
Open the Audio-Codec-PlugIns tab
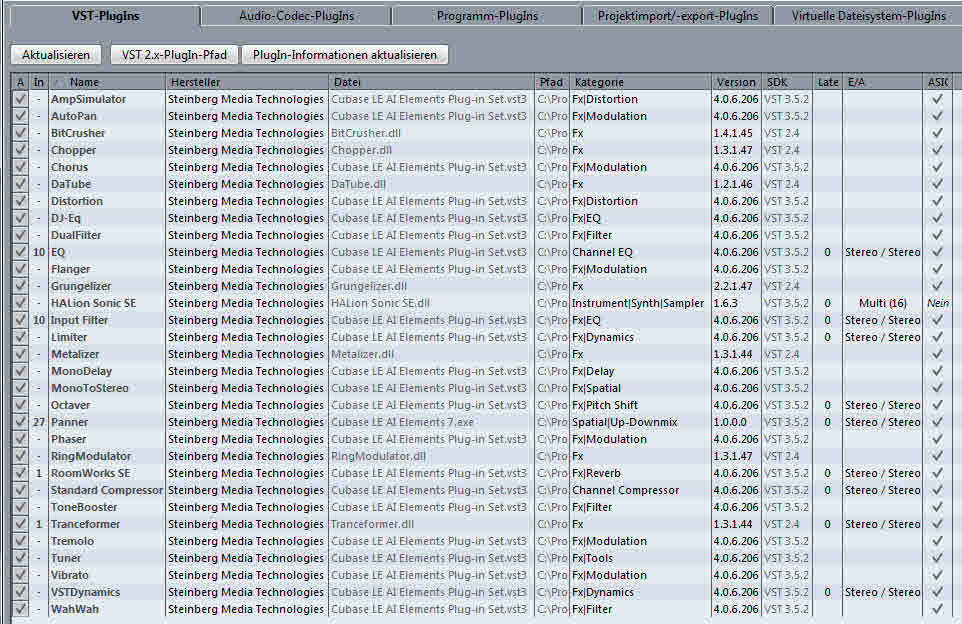point(296,16)
